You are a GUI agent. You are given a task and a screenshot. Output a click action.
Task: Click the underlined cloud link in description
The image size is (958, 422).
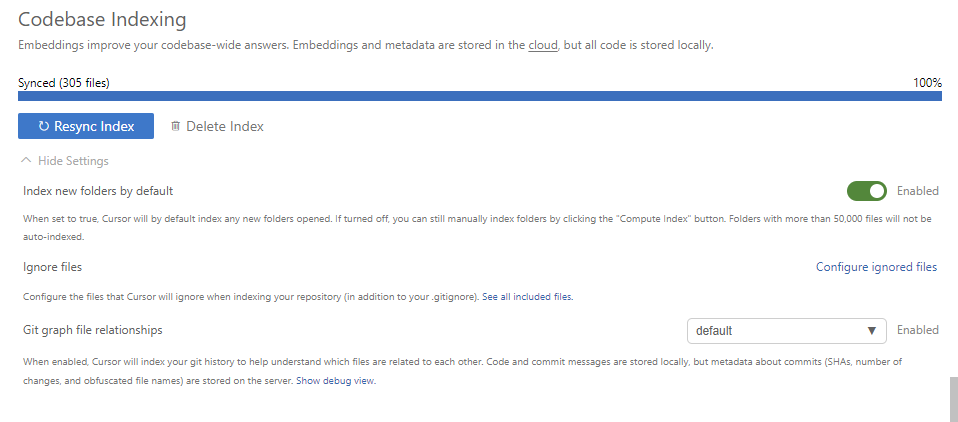(543, 45)
